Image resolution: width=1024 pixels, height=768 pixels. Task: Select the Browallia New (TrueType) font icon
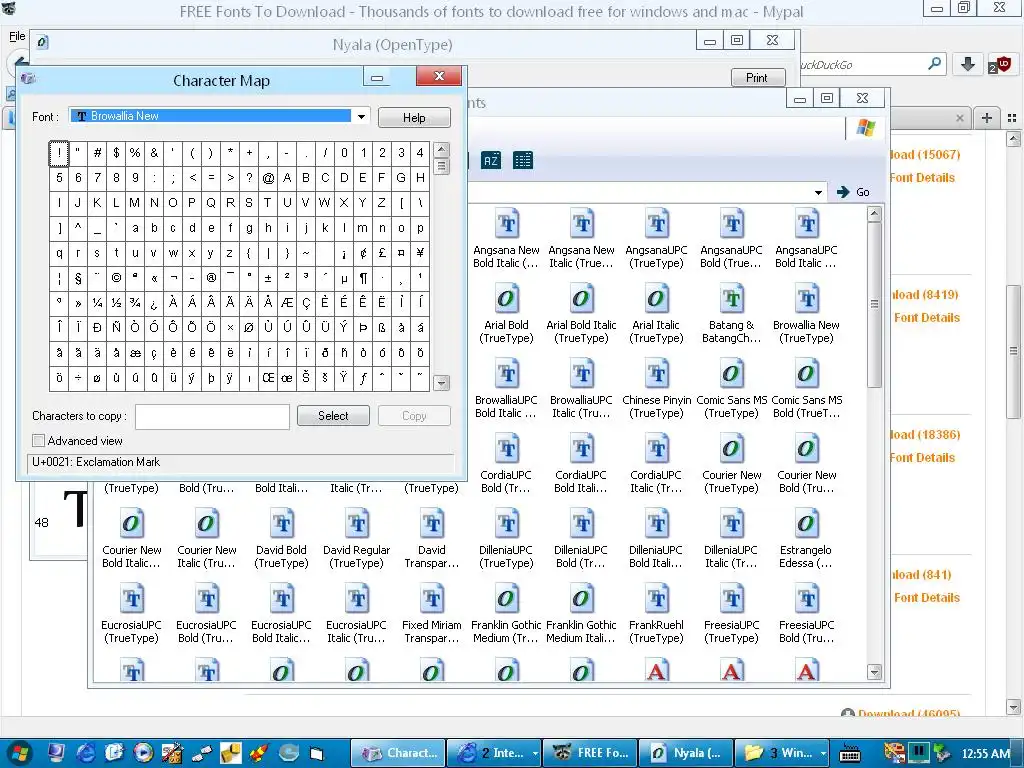[x=807, y=299]
